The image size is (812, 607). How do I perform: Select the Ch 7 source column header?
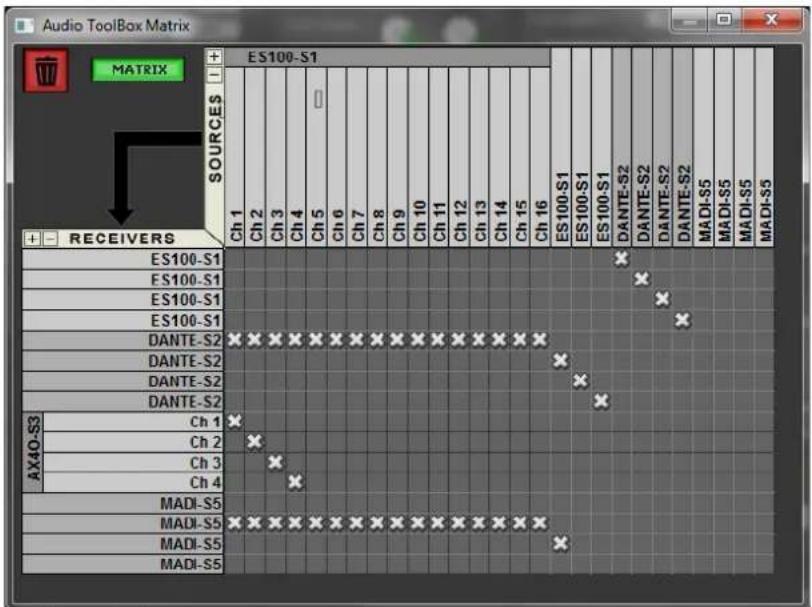tap(356, 156)
